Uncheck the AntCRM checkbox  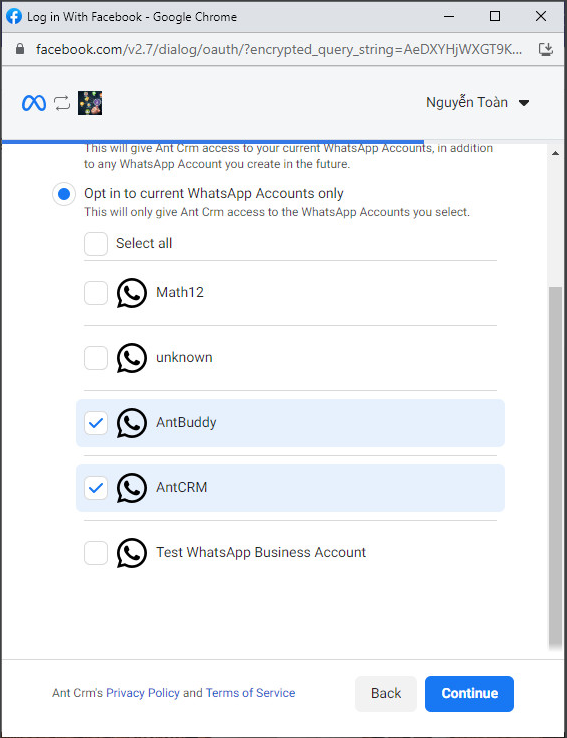pyautogui.click(x=96, y=488)
